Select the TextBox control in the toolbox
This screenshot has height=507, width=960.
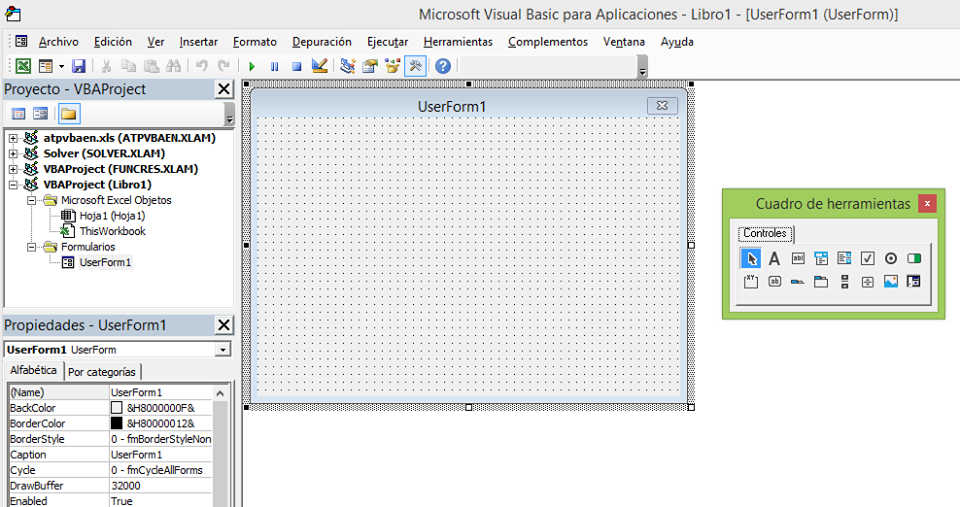(x=798, y=258)
